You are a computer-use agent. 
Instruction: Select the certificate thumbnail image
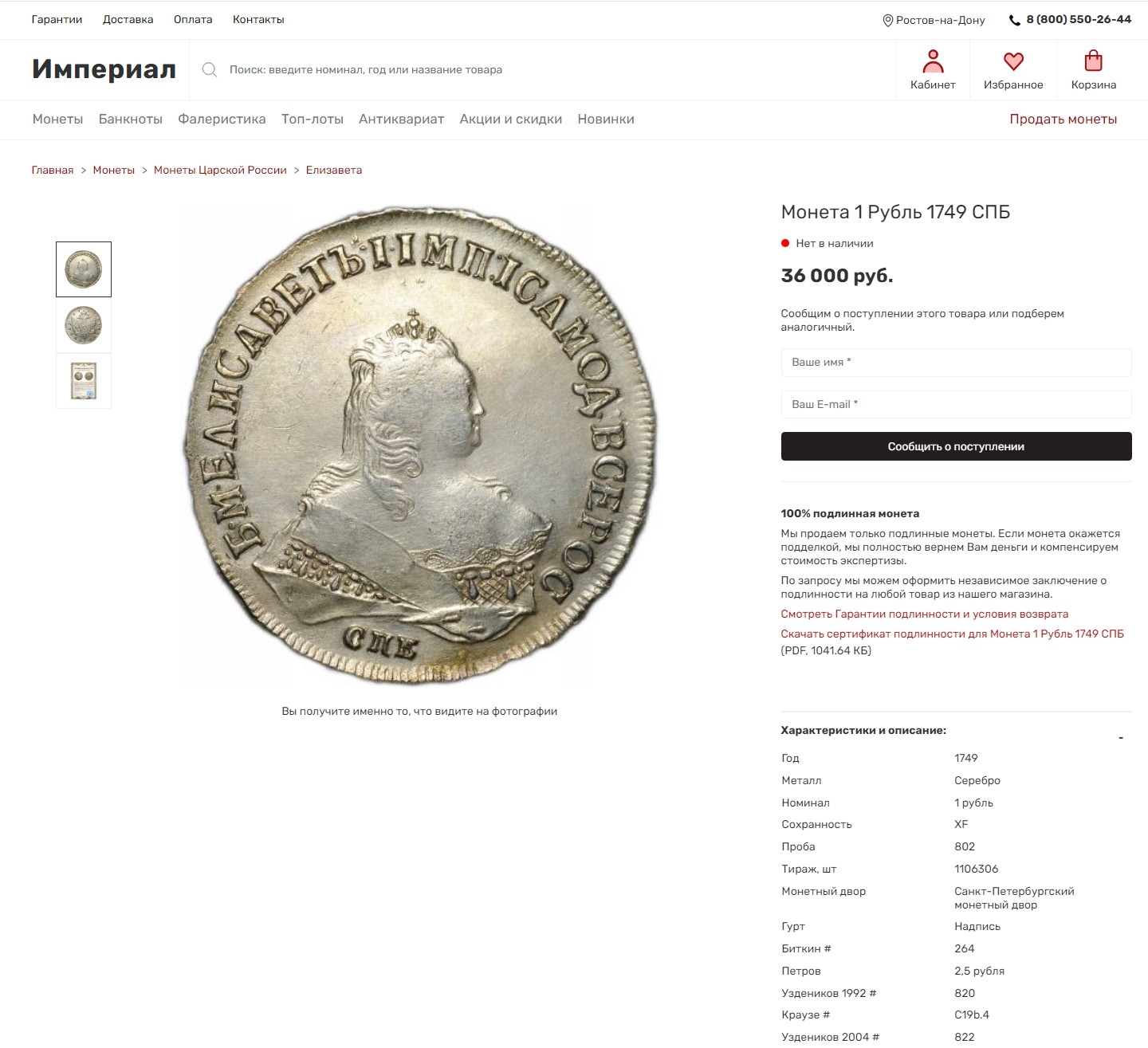click(x=84, y=381)
